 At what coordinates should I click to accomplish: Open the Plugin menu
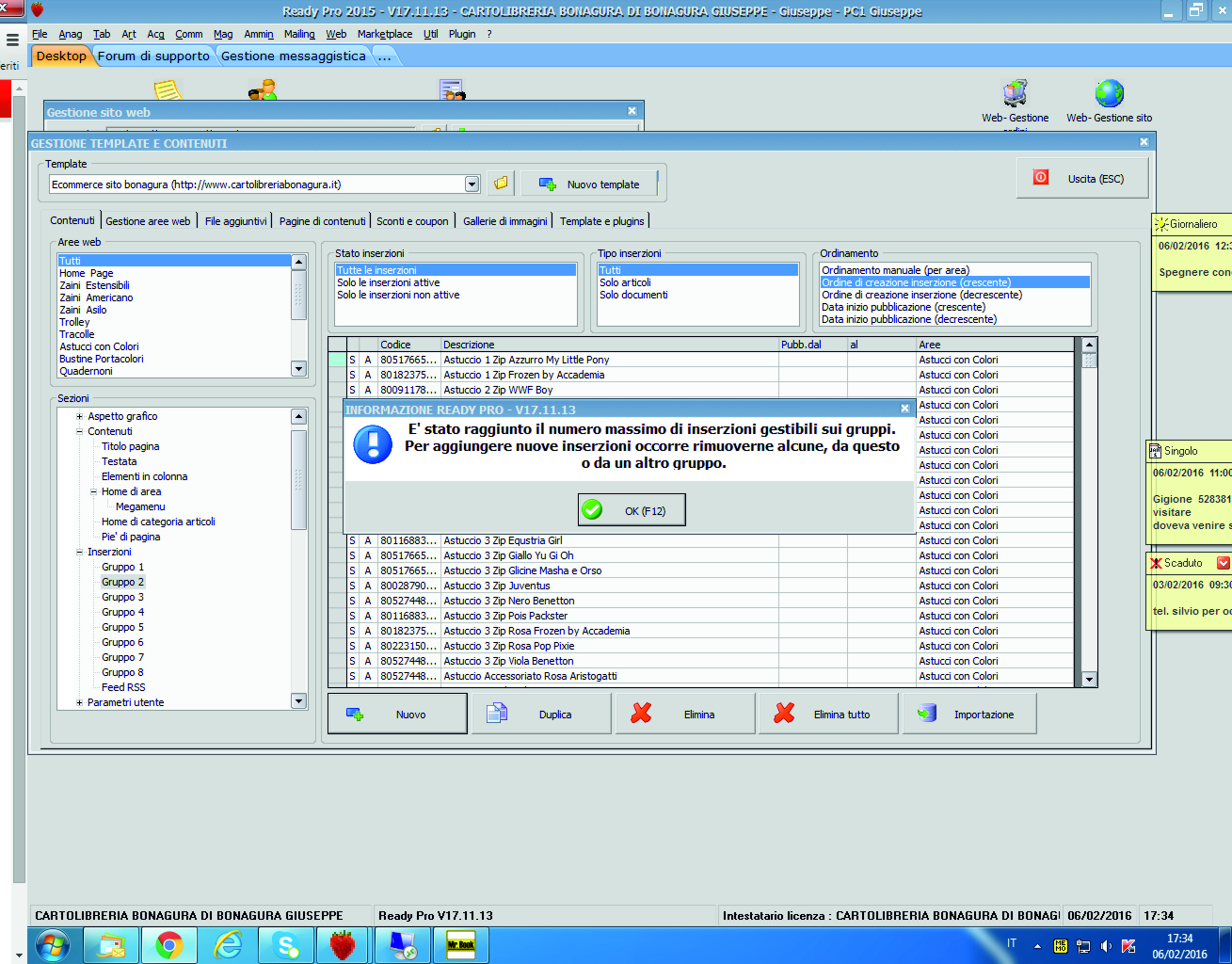pos(462,34)
